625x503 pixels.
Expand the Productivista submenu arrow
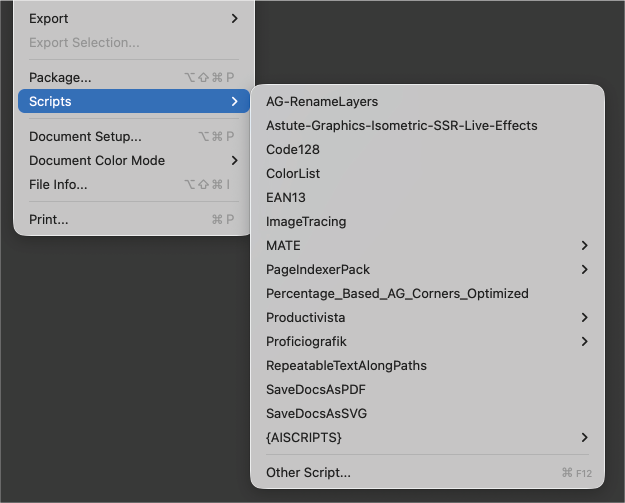584,317
